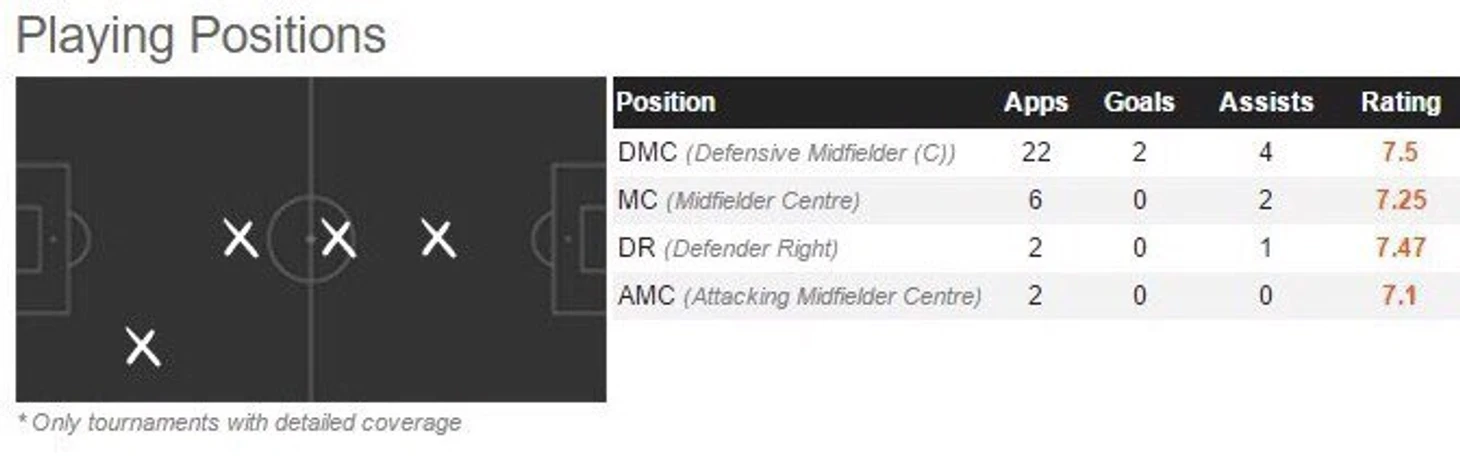Image resolution: width=1460 pixels, height=463 pixels.
Task: Sort table by Rating column header
Action: (x=1401, y=102)
